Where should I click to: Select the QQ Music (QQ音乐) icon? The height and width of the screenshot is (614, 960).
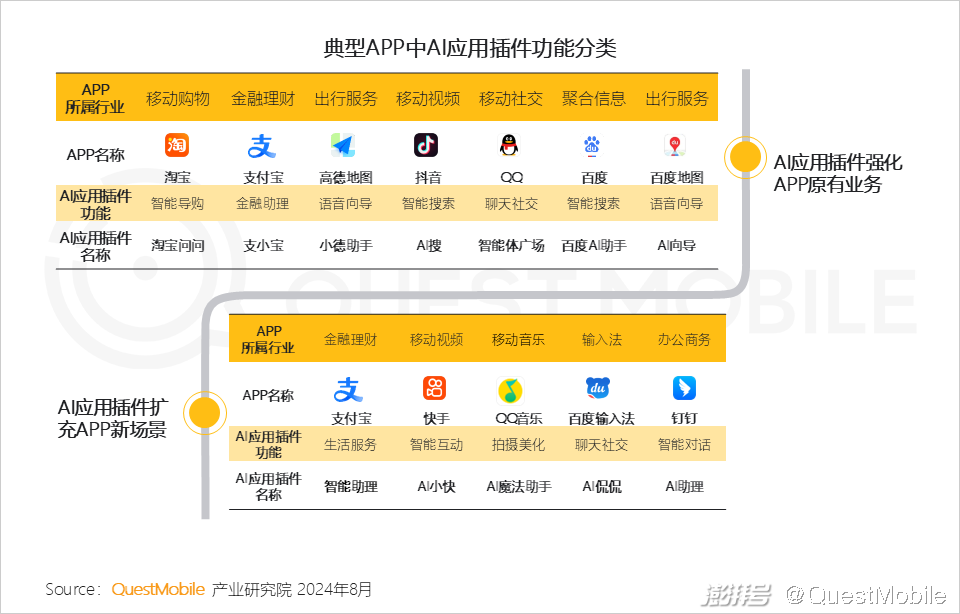tap(510, 390)
